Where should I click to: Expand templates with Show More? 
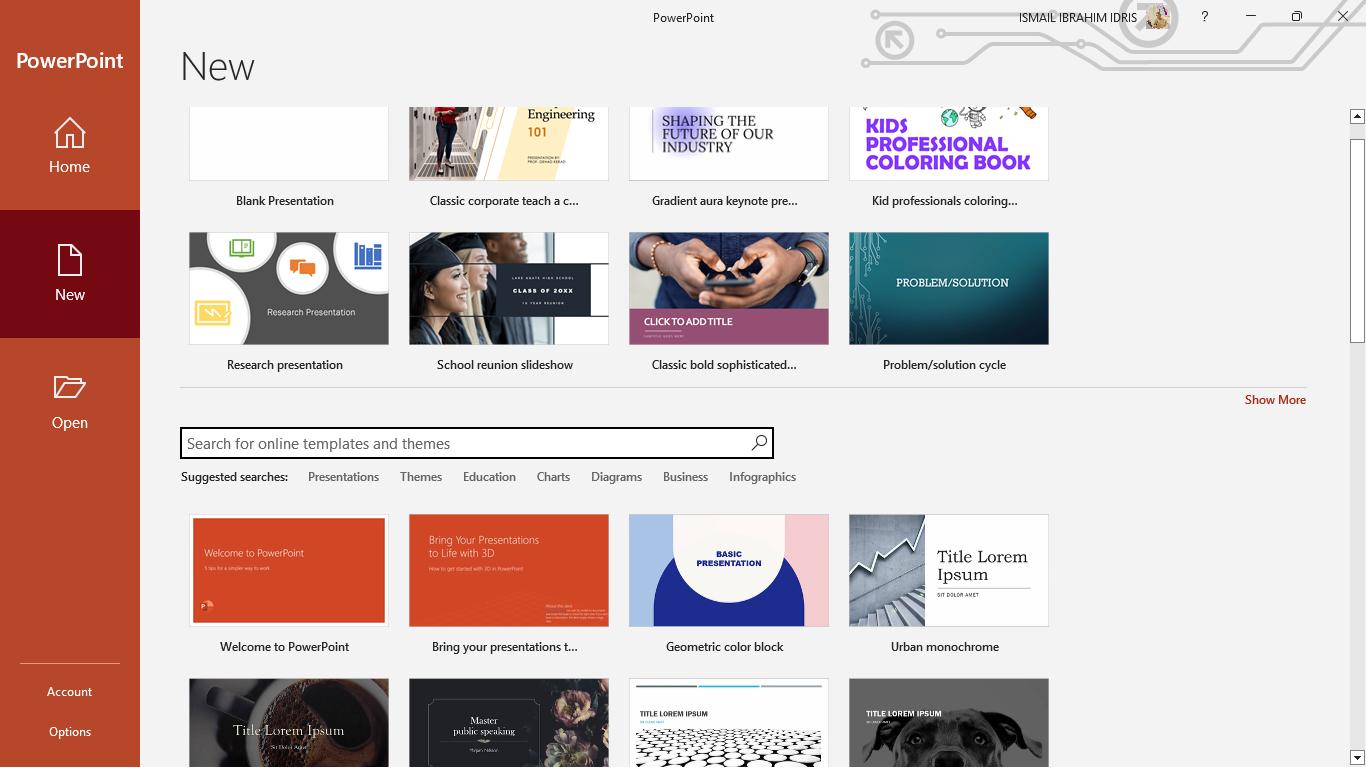point(1274,400)
